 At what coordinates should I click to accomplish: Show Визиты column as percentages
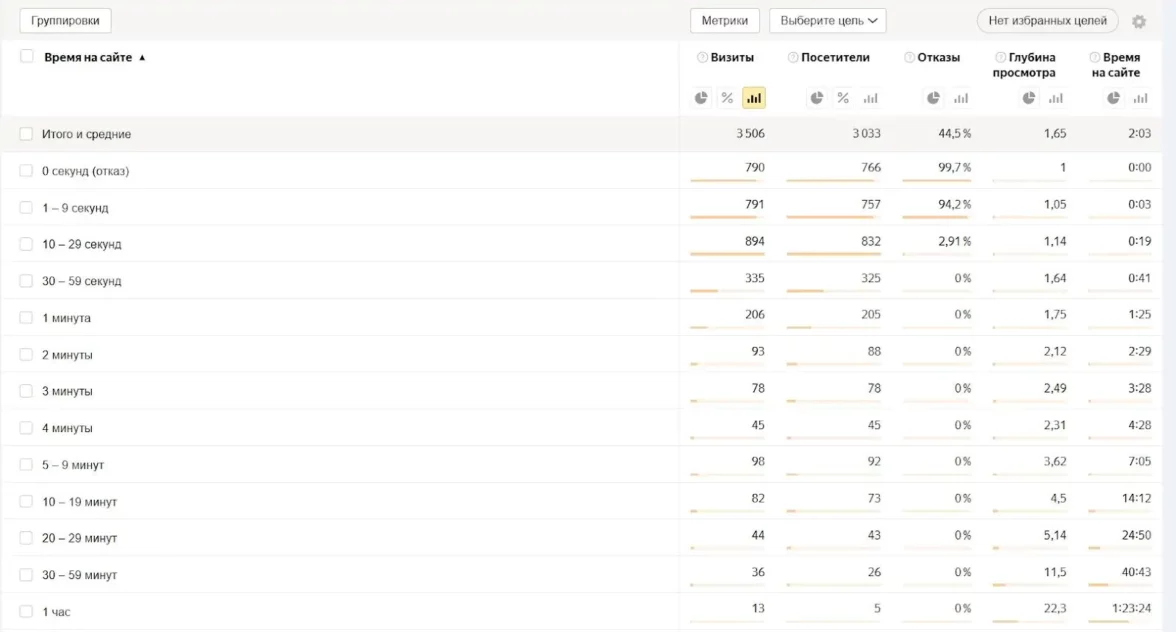tap(727, 98)
